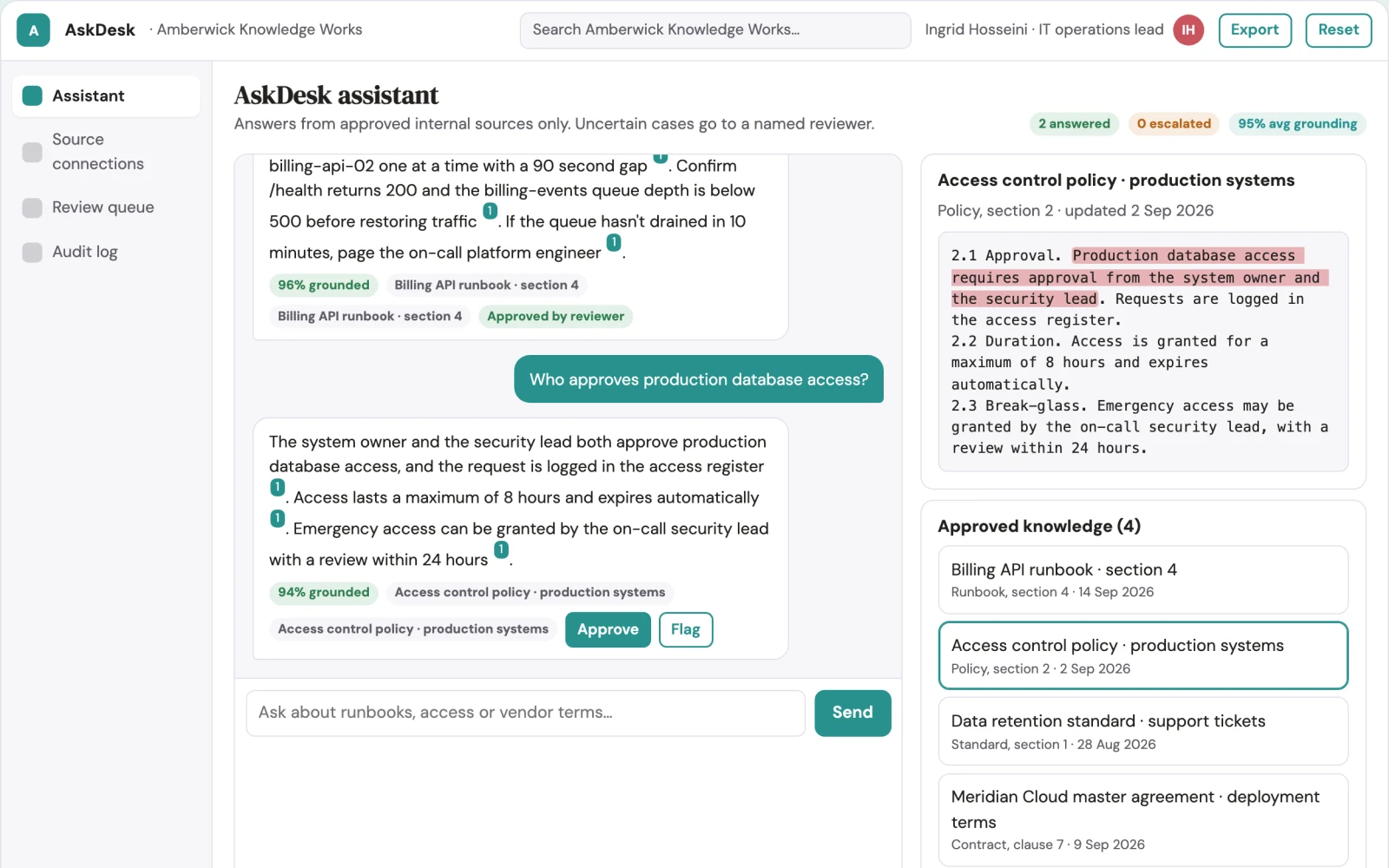Image resolution: width=1389 pixels, height=868 pixels.
Task: Send the question
Action: tap(852, 713)
